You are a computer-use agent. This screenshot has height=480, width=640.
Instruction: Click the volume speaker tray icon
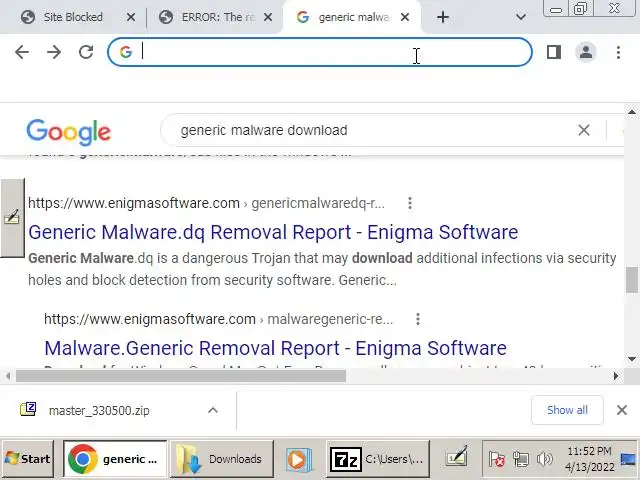[544, 460]
